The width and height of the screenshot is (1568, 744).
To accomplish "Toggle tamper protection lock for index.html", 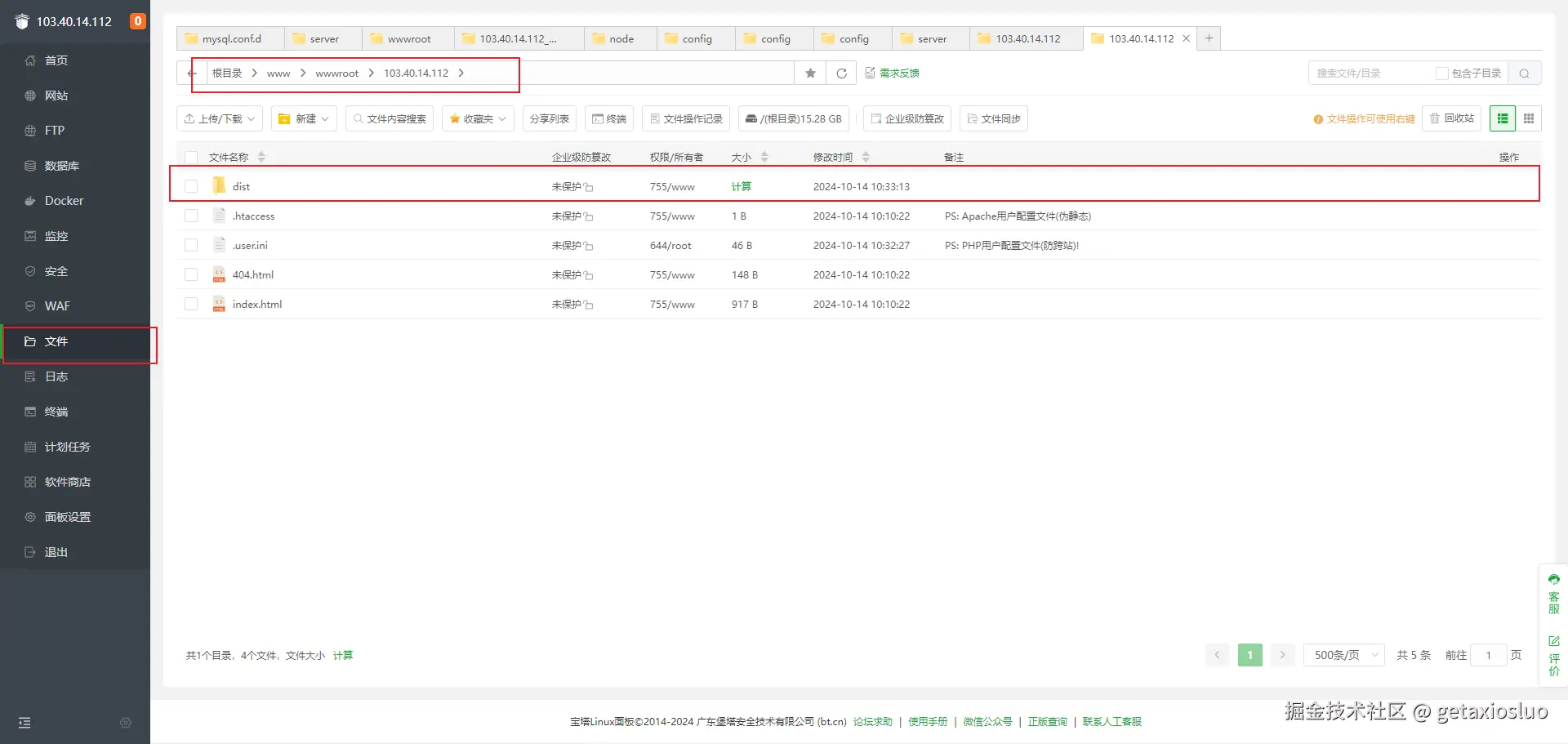I will tap(589, 305).
